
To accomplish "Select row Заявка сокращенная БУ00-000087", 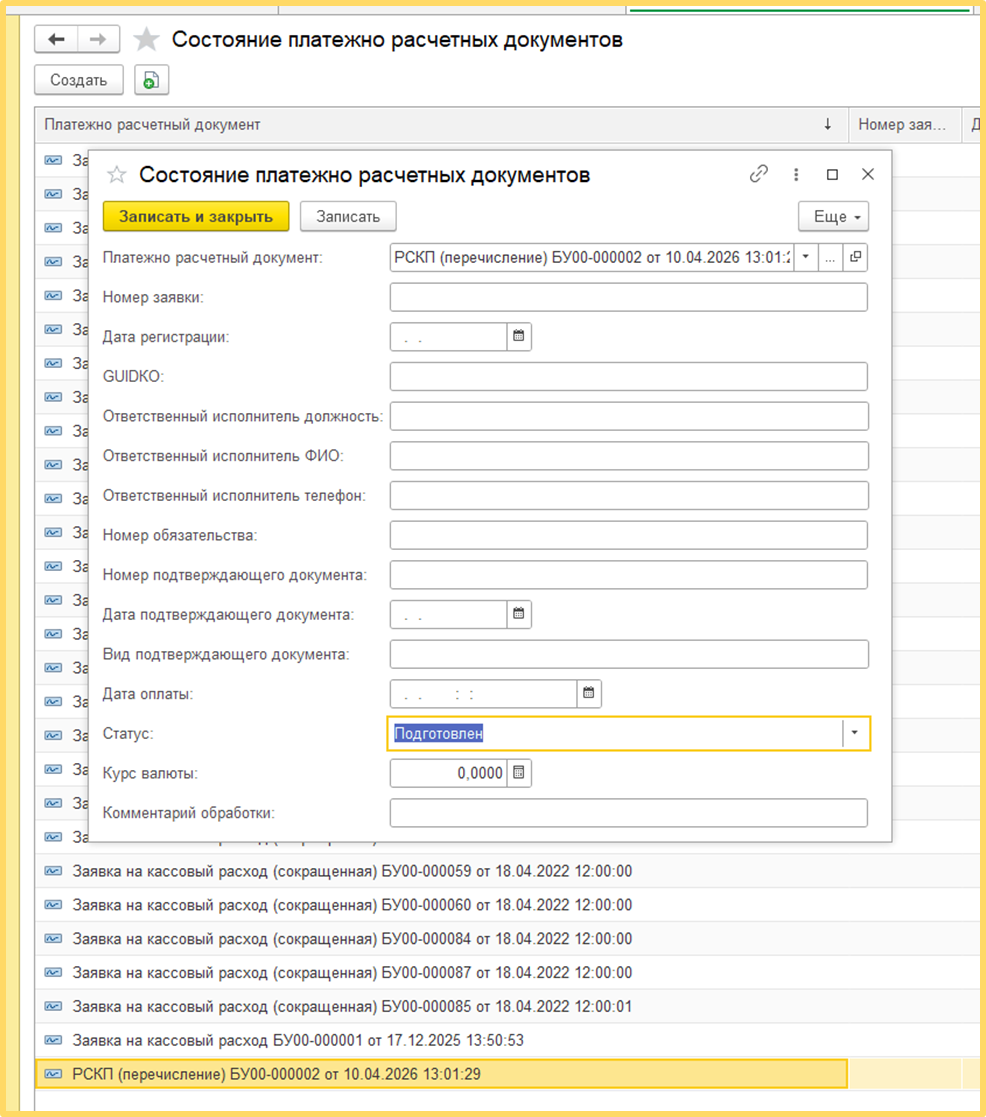I will pos(442,972).
